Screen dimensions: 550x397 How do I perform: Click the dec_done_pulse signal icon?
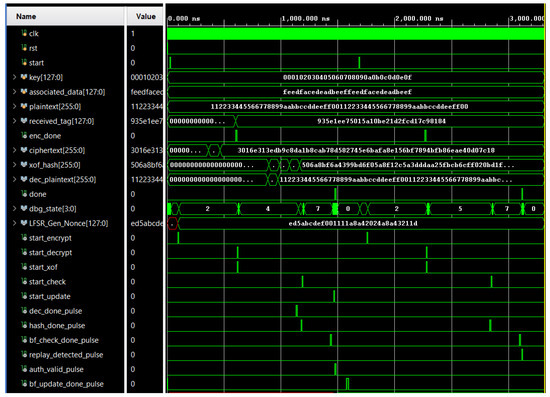click(x=24, y=311)
